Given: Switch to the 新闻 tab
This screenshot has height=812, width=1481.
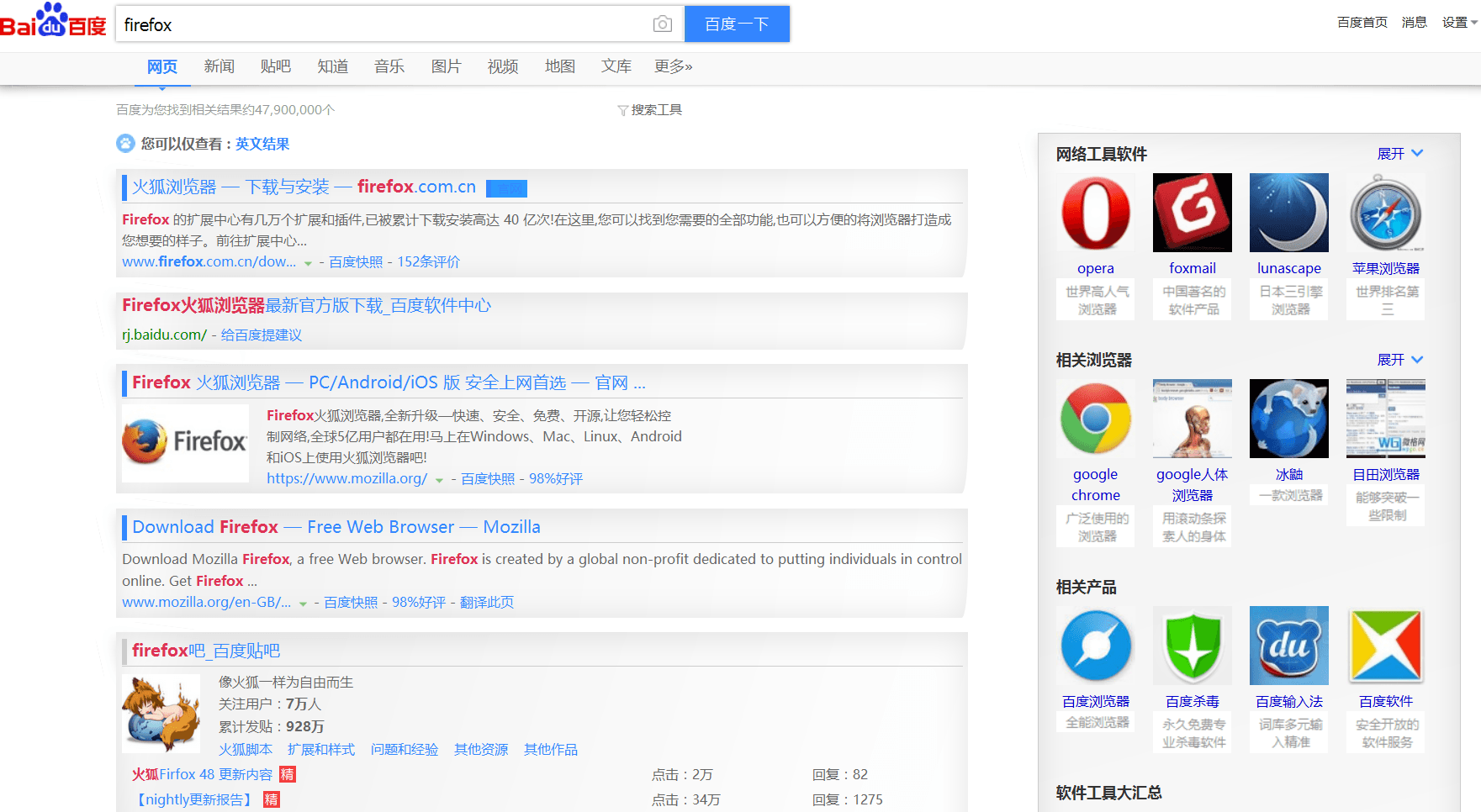Looking at the screenshot, I should pyautogui.click(x=219, y=66).
